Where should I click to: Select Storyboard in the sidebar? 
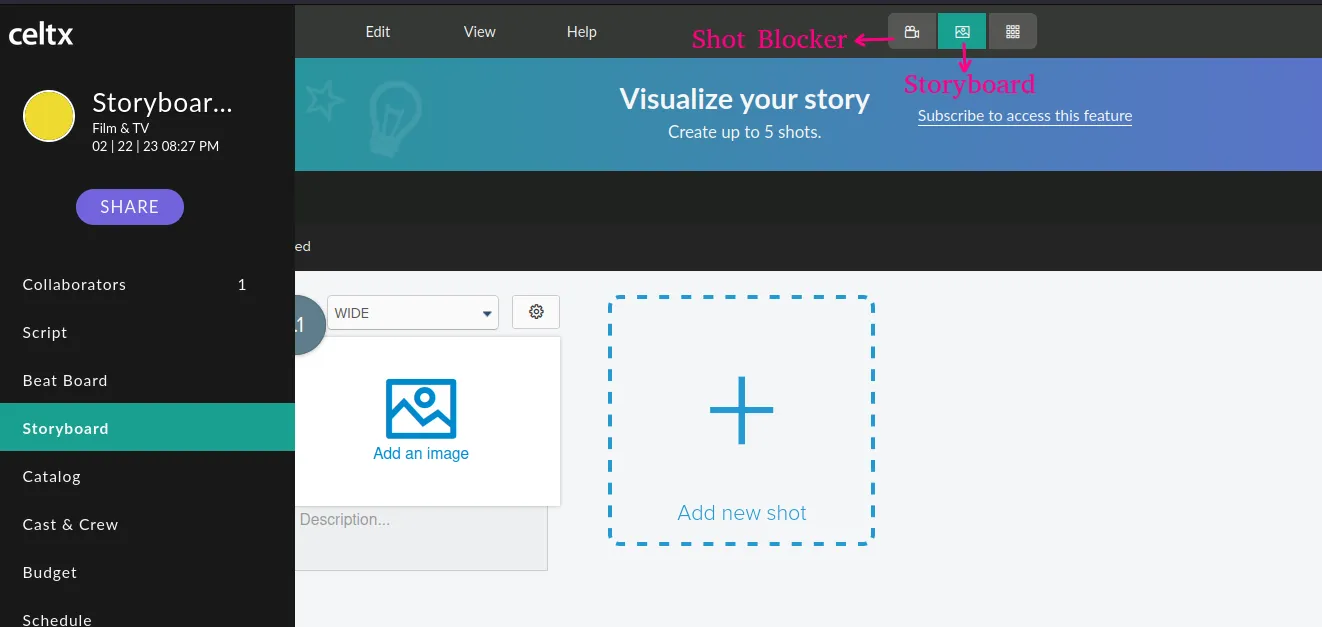147,428
